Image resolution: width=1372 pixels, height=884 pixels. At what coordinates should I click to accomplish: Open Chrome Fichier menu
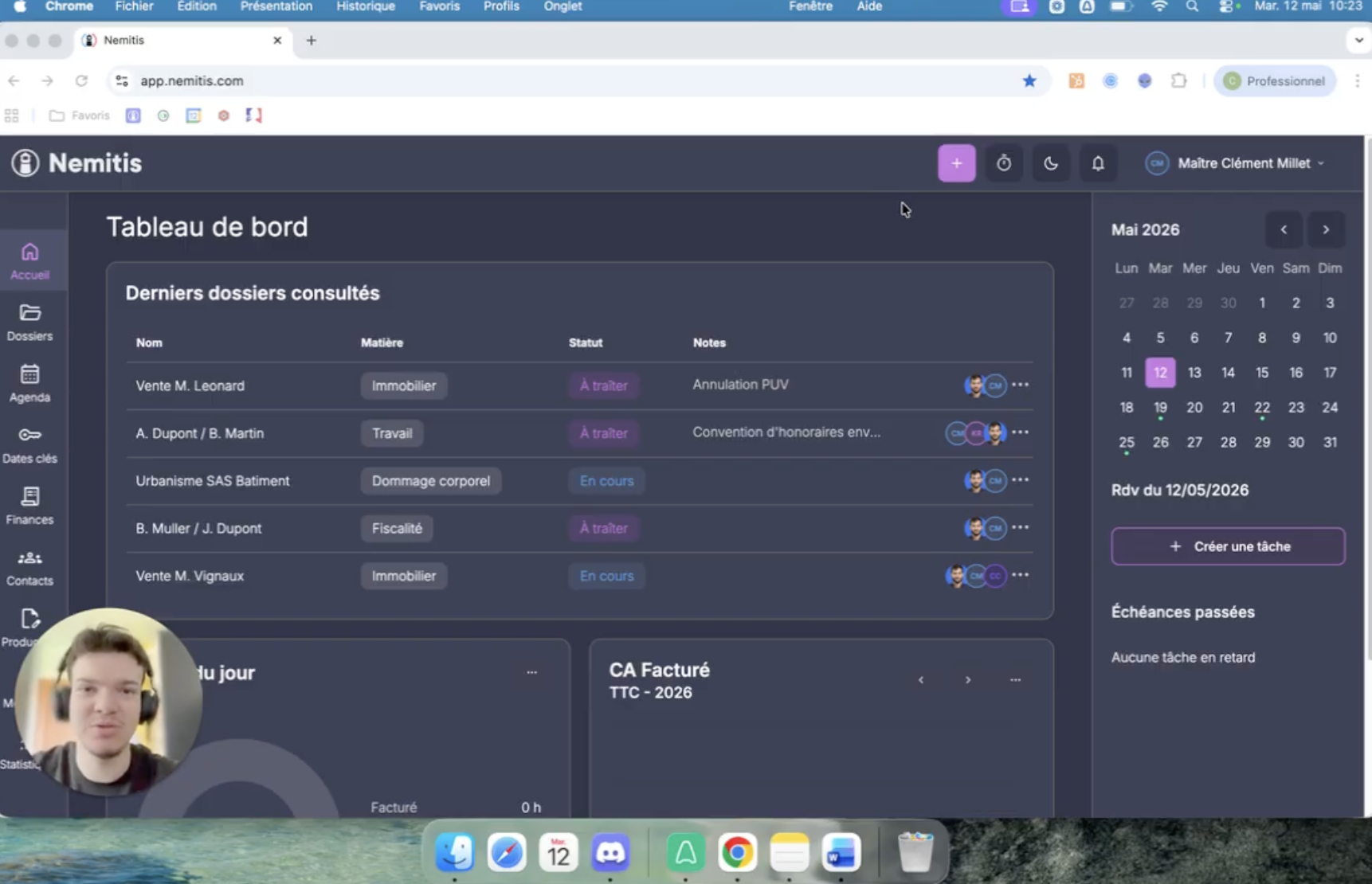[134, 6]
